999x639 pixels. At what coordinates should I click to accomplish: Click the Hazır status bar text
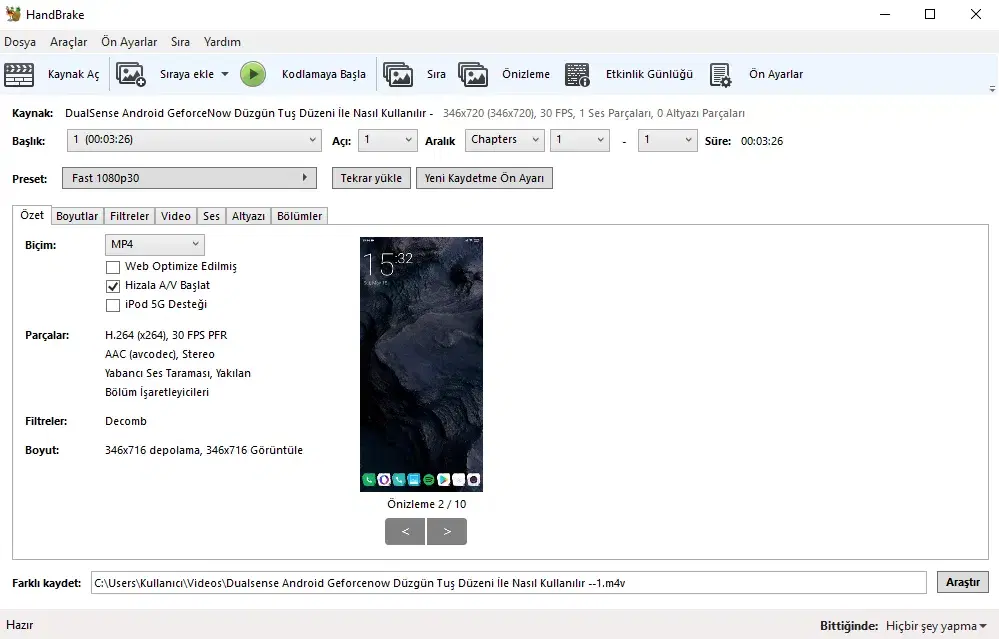pos(20,625)
